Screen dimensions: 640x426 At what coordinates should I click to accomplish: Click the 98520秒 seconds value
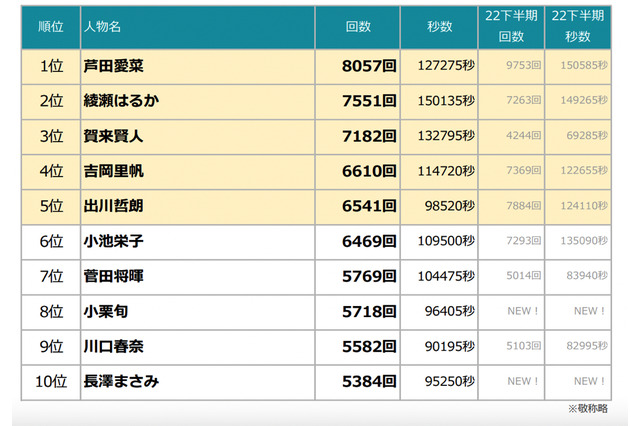tap(450, 206)
